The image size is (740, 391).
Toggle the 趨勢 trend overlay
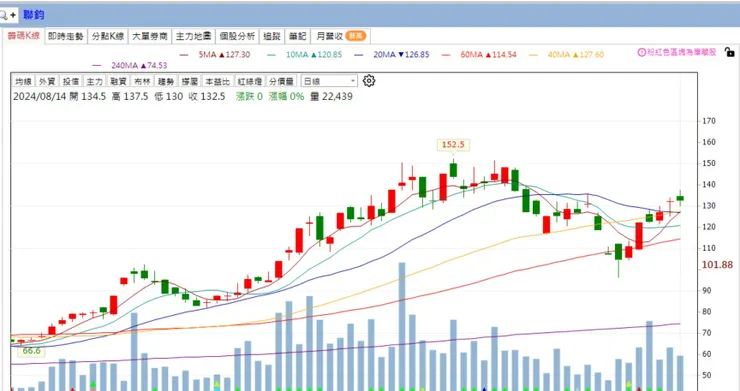point(166,81)
